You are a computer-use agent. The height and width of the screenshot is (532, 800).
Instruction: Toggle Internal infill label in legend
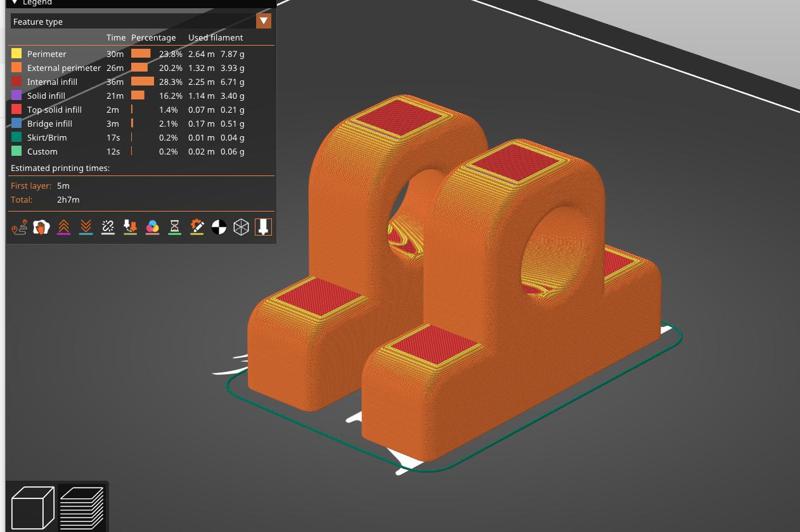[x=52, y=82]
